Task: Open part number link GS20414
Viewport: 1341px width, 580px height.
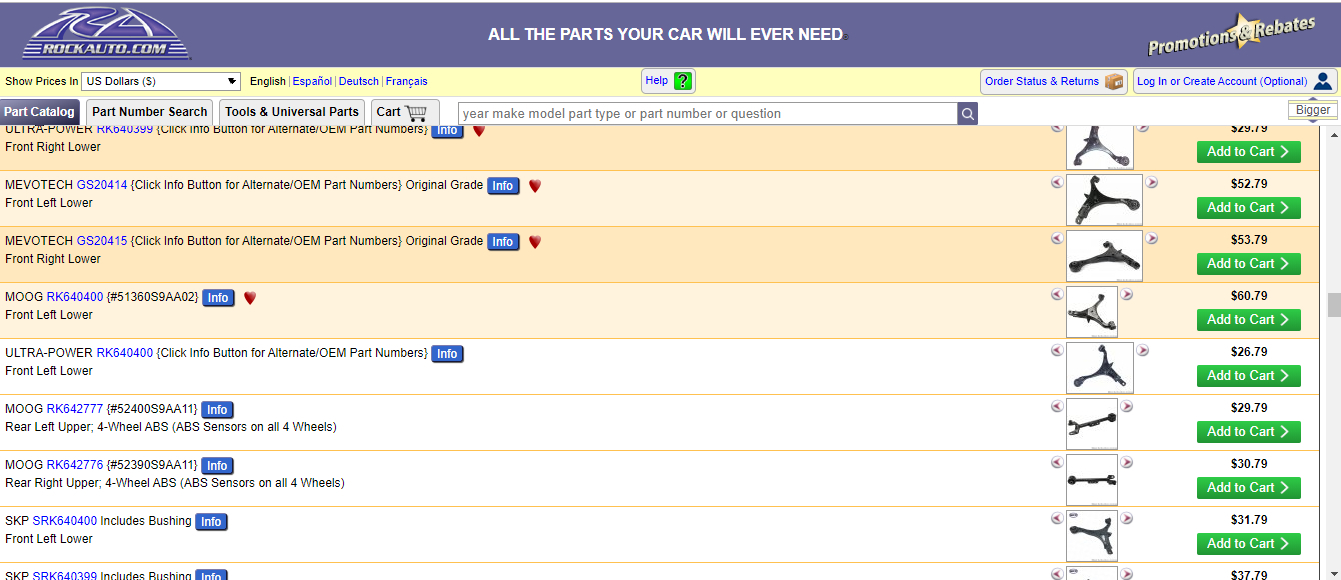Action: pos(102,185)
